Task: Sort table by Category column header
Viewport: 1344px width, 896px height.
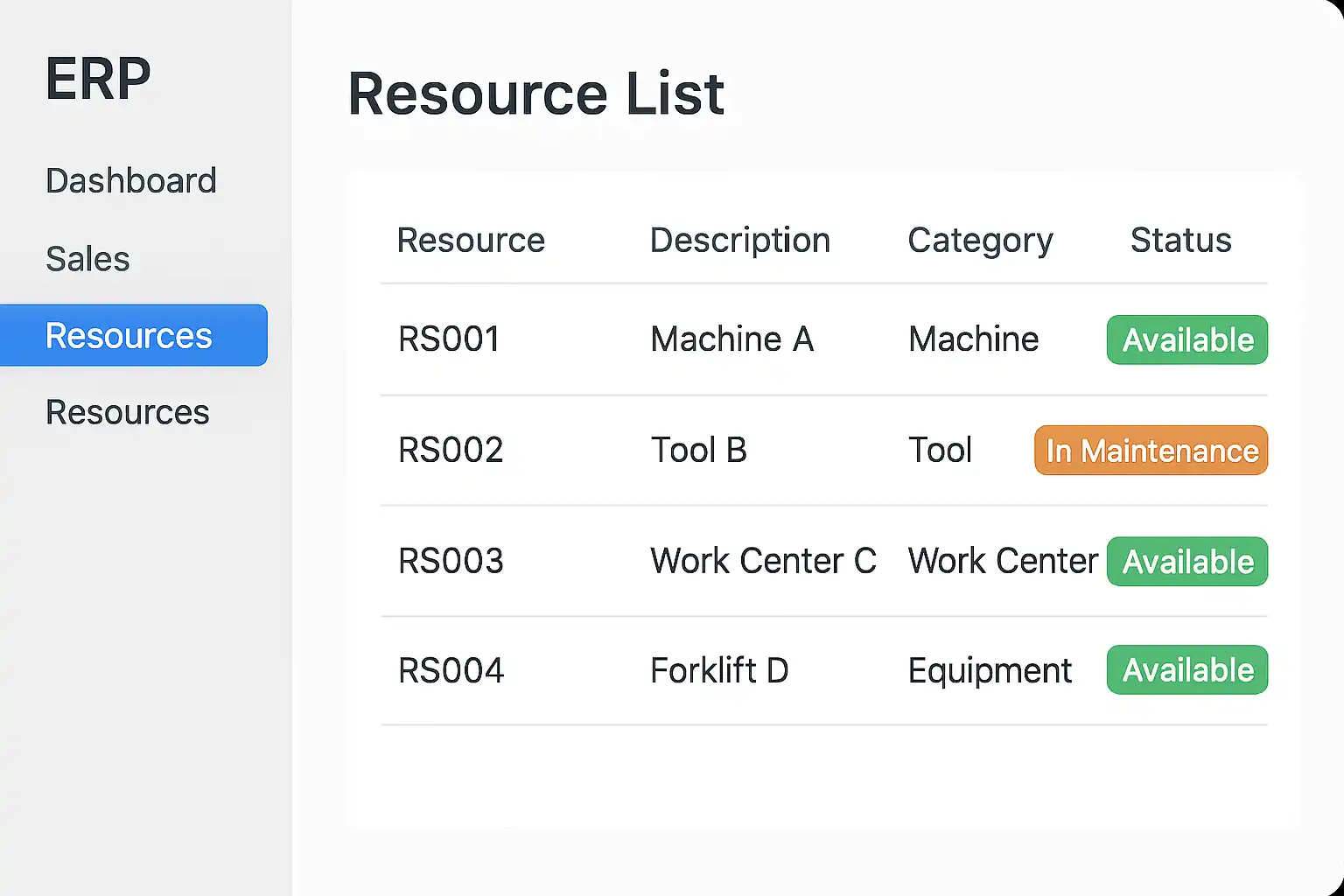Action: [980, 241]
